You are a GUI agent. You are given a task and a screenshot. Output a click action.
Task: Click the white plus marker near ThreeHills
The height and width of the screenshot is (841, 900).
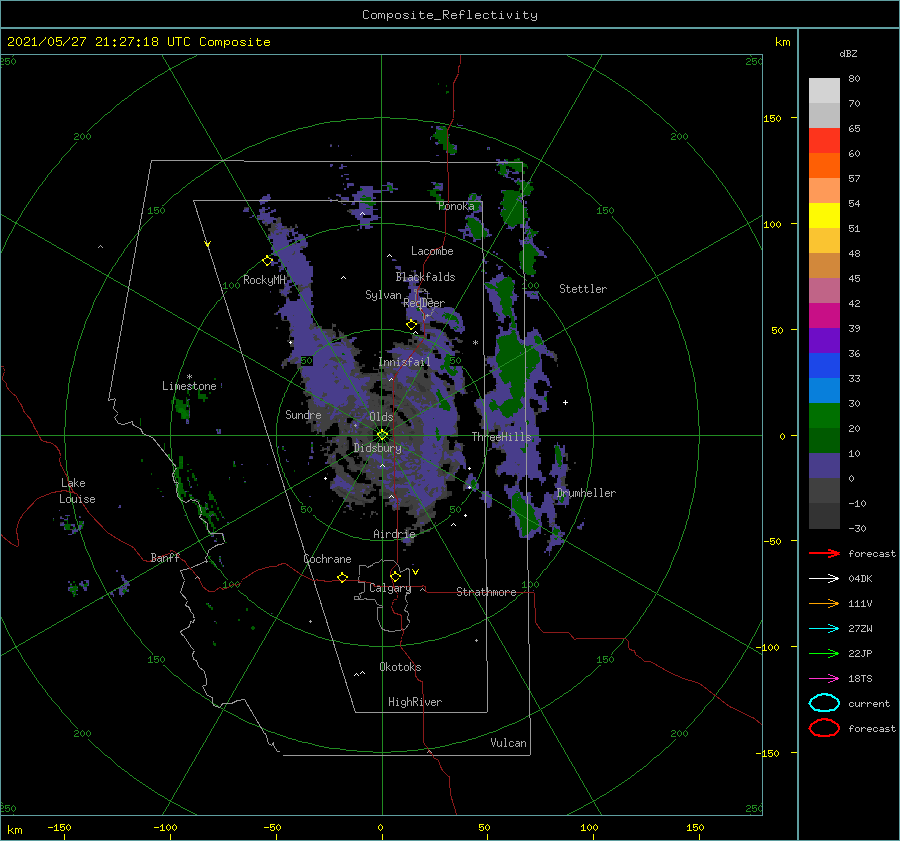[565, 402]
